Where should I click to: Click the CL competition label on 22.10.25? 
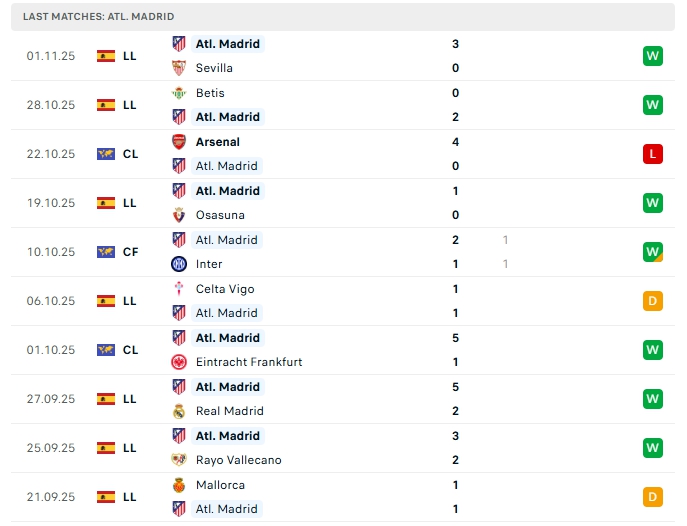[130, 154]
